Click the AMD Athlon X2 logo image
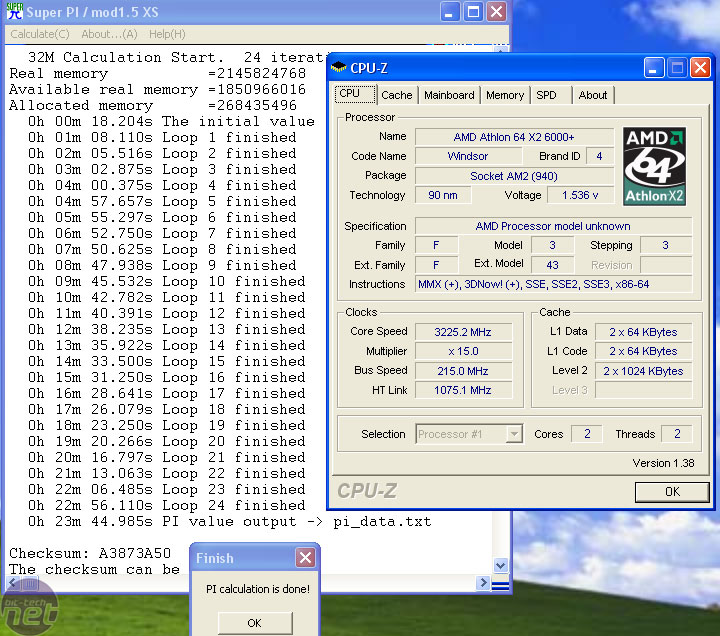 click(x=654, y=166)
